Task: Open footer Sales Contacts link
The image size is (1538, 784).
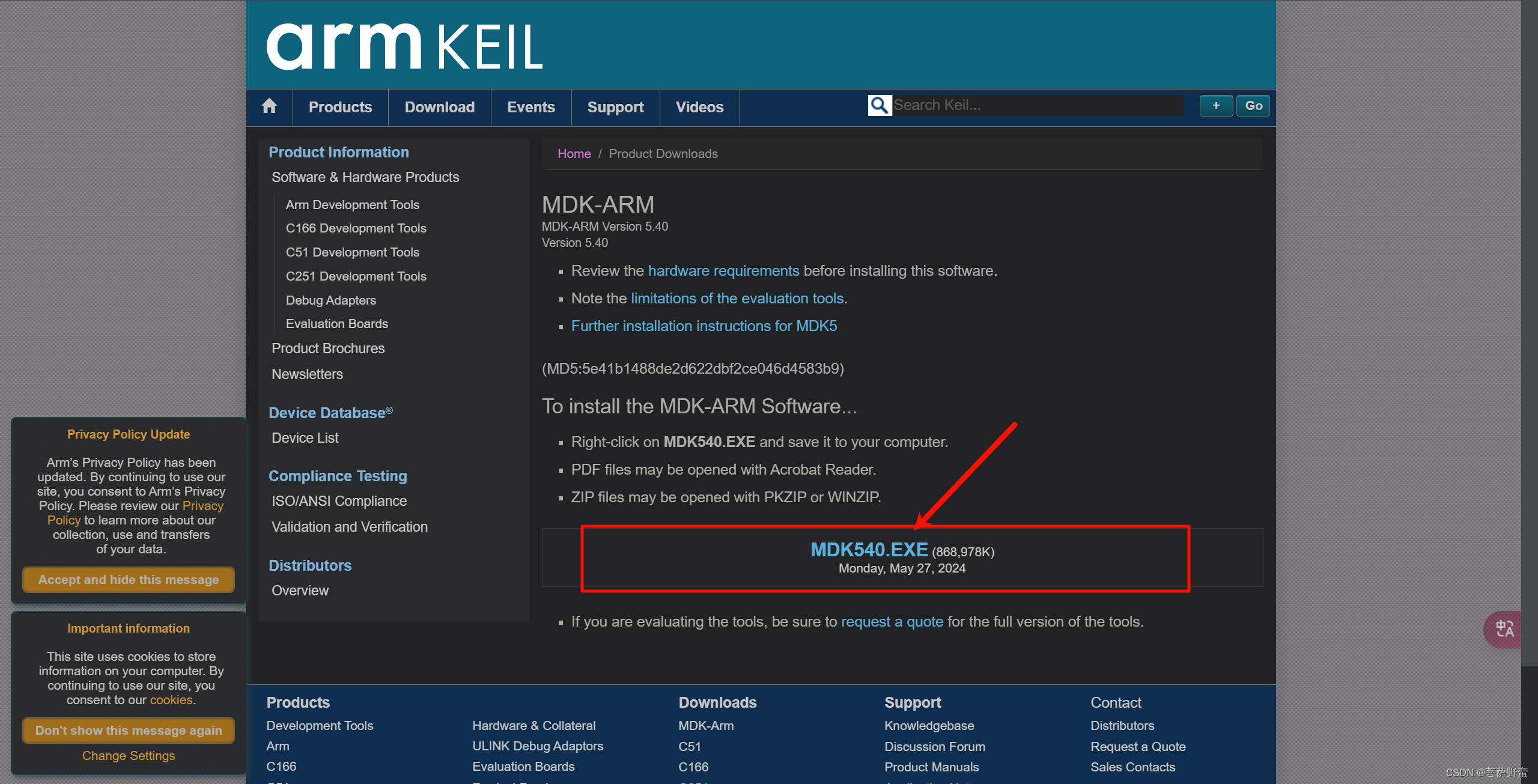Action: pyautogui.click(x=1132, y=767)
